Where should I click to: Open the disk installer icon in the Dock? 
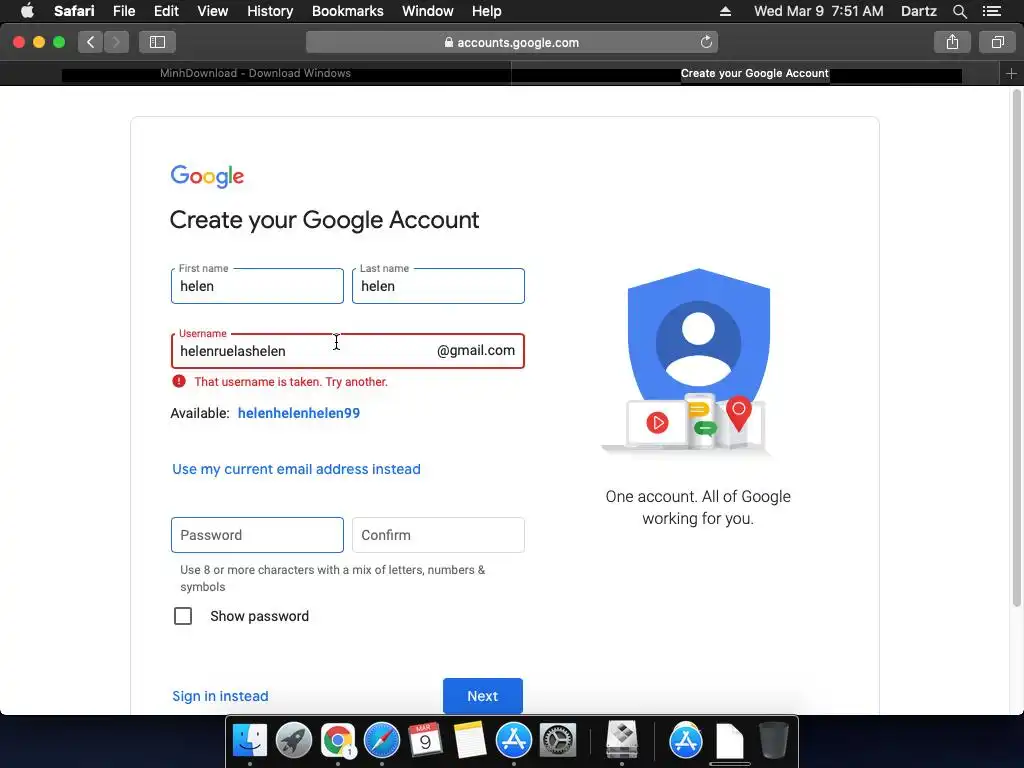621,739
